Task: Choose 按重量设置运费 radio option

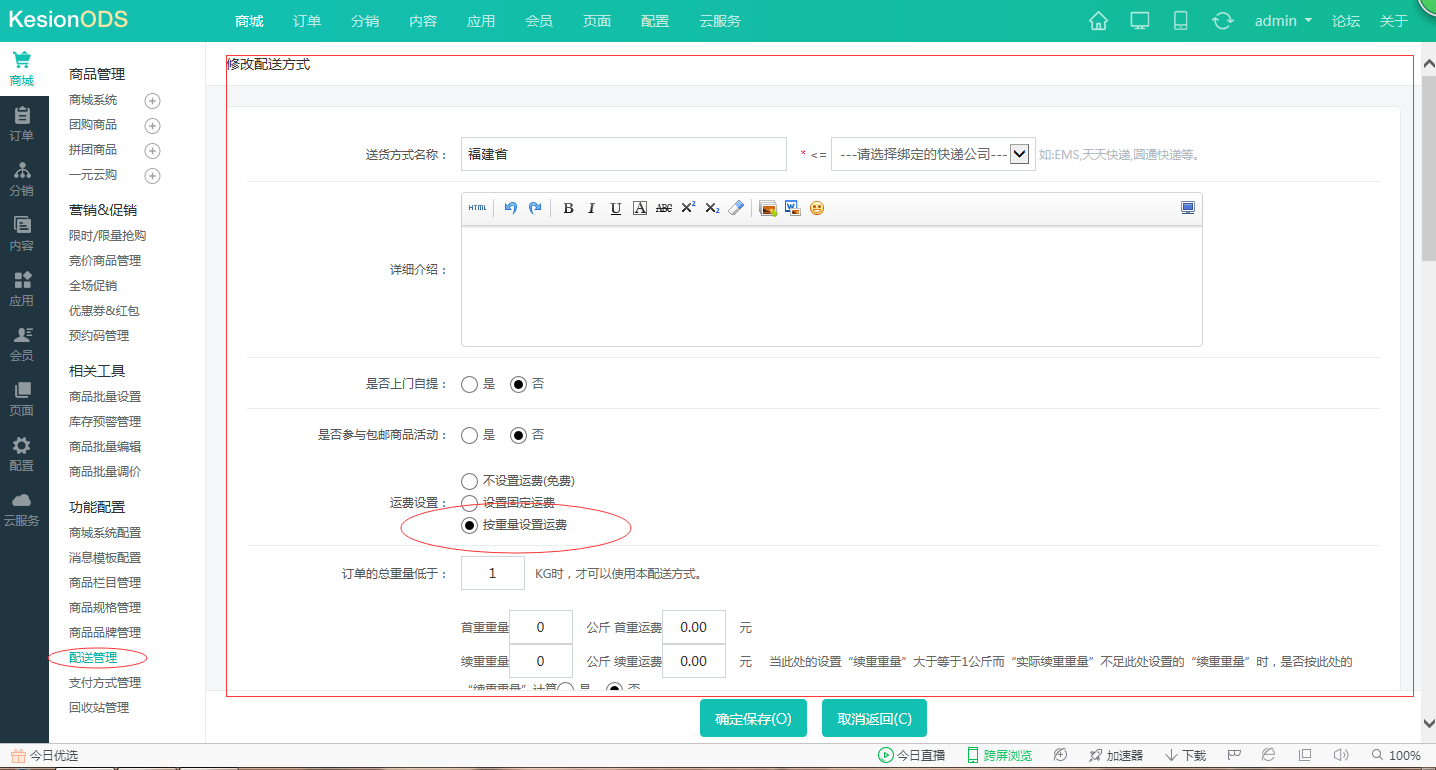Action: point(469,525)
